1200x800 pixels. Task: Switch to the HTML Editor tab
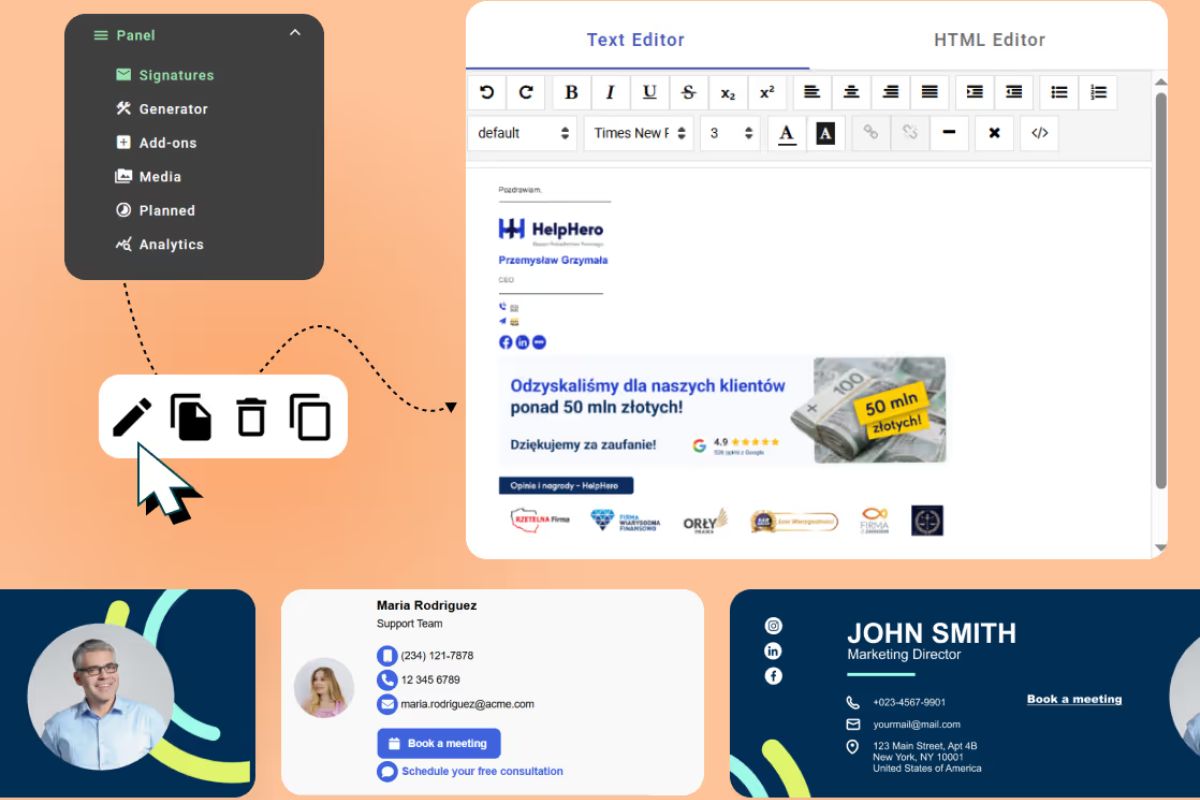pyautogui.click(x=989, y=40)
